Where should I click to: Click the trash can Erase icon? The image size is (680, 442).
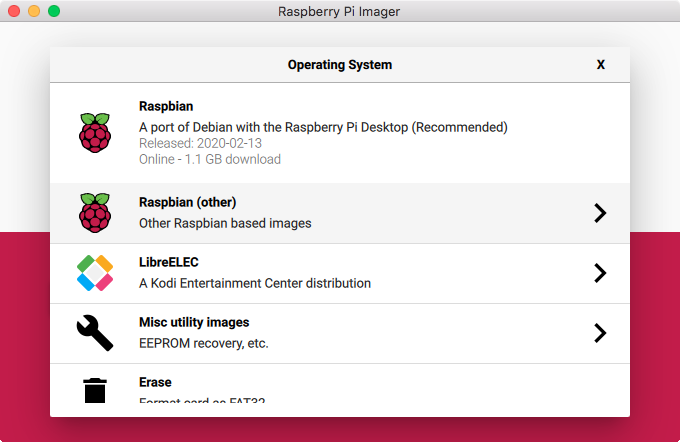(95, 390)
